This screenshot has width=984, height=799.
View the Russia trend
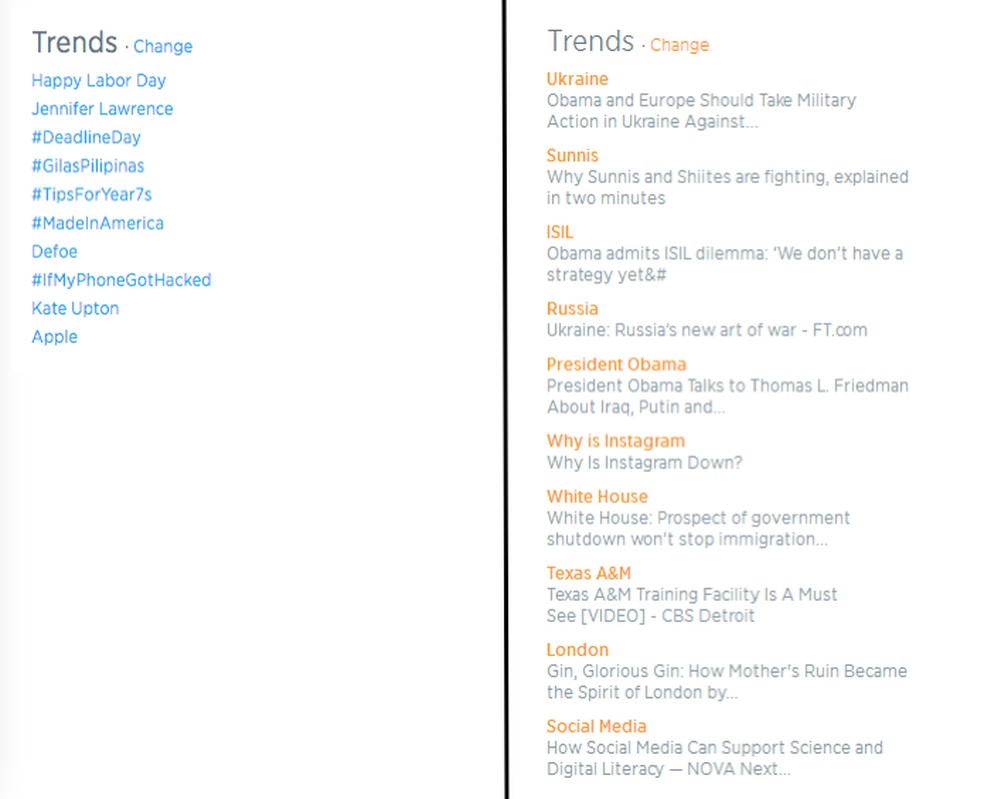coord(572,308)
